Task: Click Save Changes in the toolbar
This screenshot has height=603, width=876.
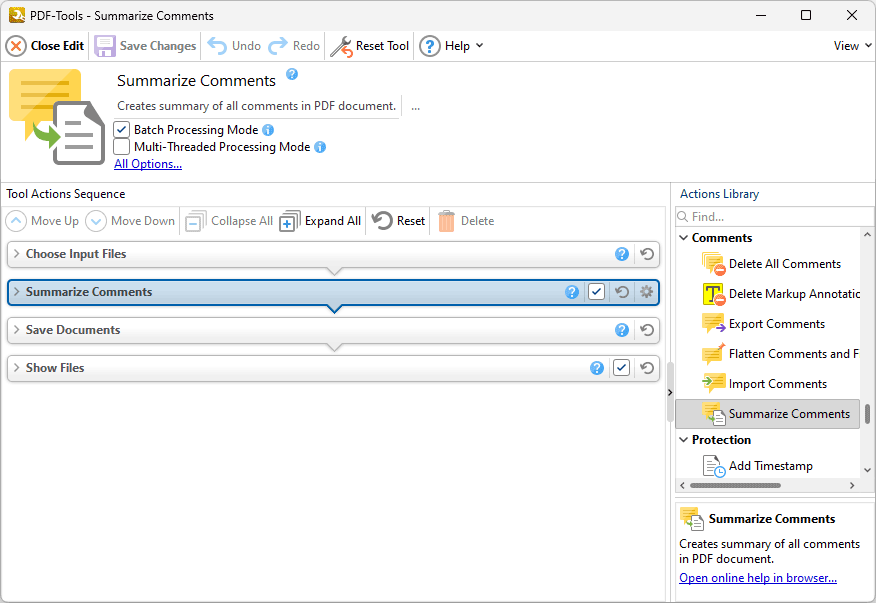Action: pyautogui.click(x=145, y=46)
